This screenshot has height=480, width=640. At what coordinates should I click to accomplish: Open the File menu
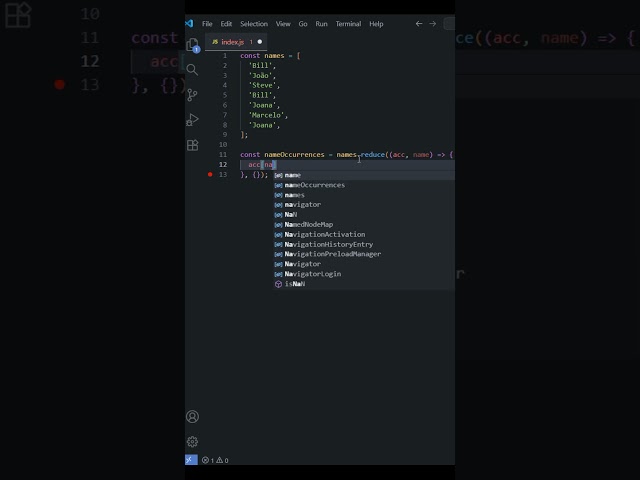coord(207,24)
